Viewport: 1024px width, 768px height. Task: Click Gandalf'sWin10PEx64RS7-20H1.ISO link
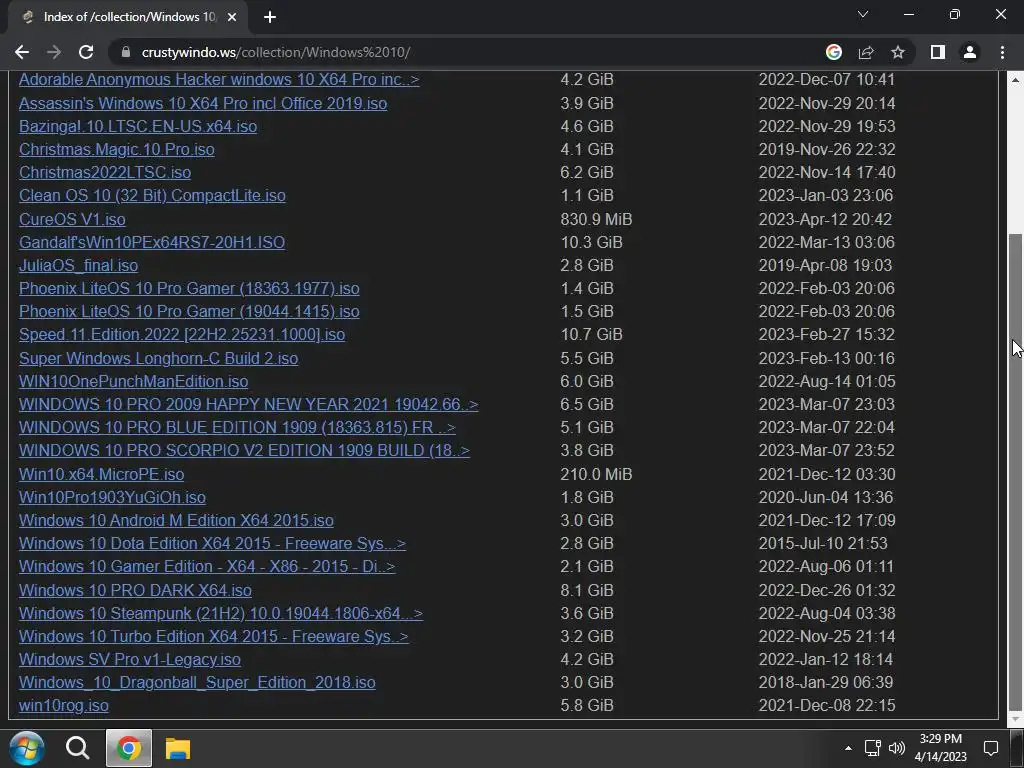point(152,242)
